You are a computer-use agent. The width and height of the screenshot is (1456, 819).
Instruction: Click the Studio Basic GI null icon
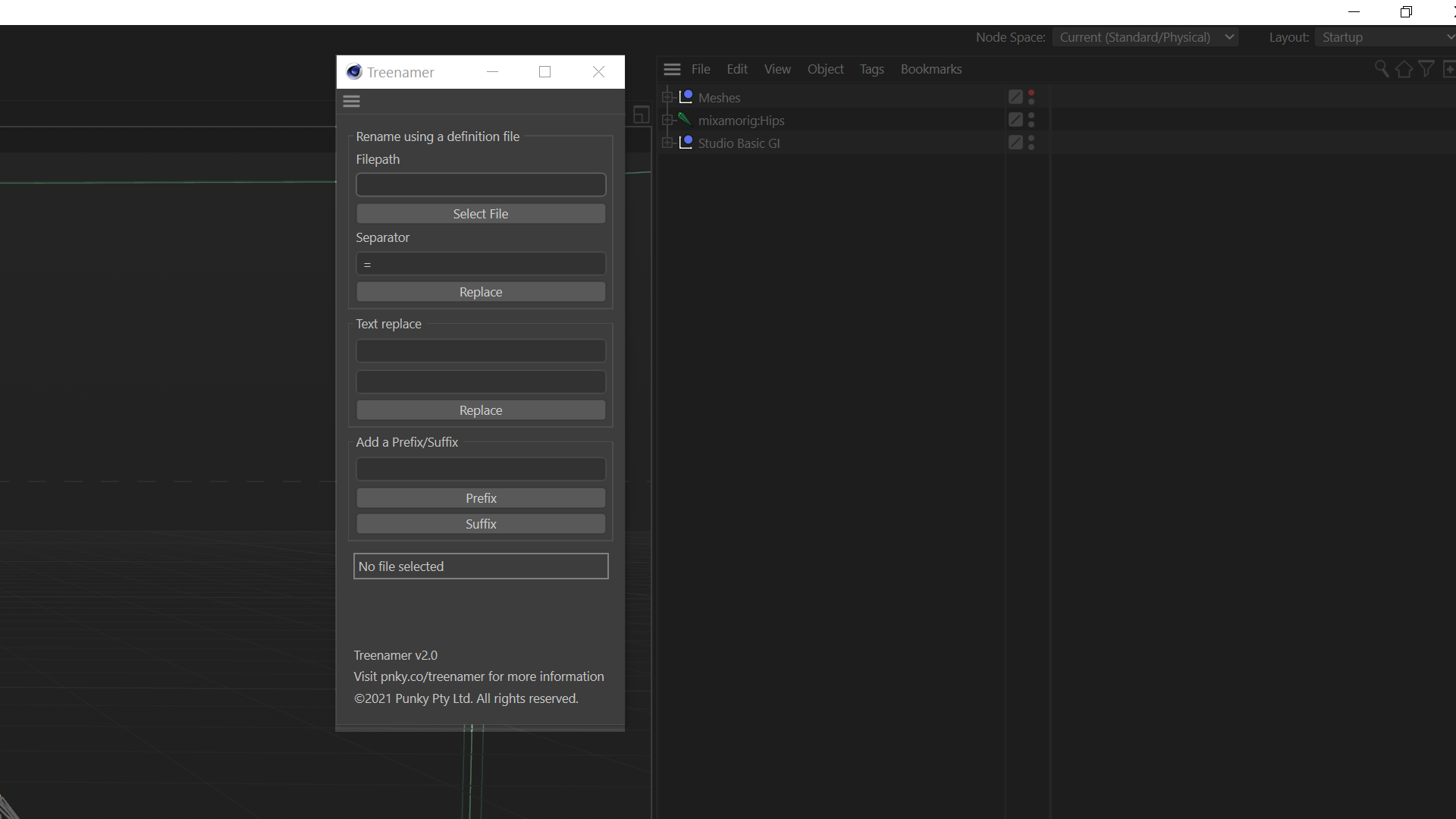686,143
